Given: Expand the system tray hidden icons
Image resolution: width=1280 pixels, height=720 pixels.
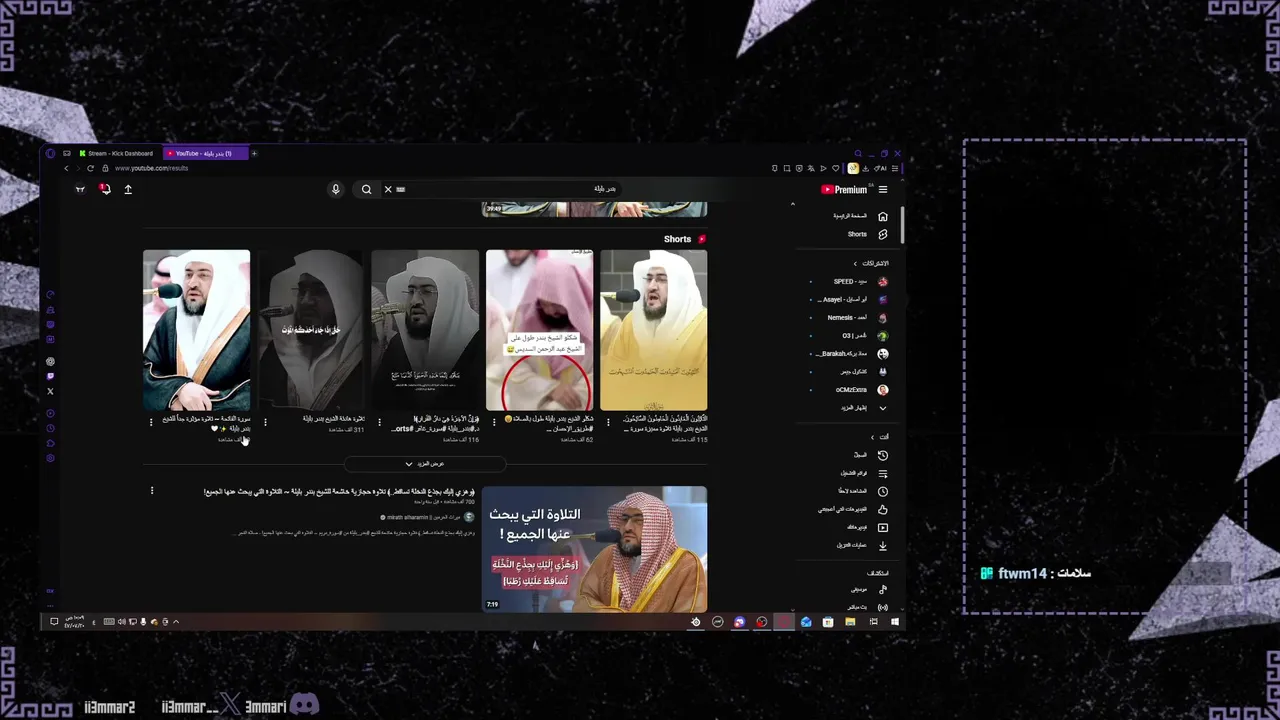Looking at the screenshot, I should 176,622.
